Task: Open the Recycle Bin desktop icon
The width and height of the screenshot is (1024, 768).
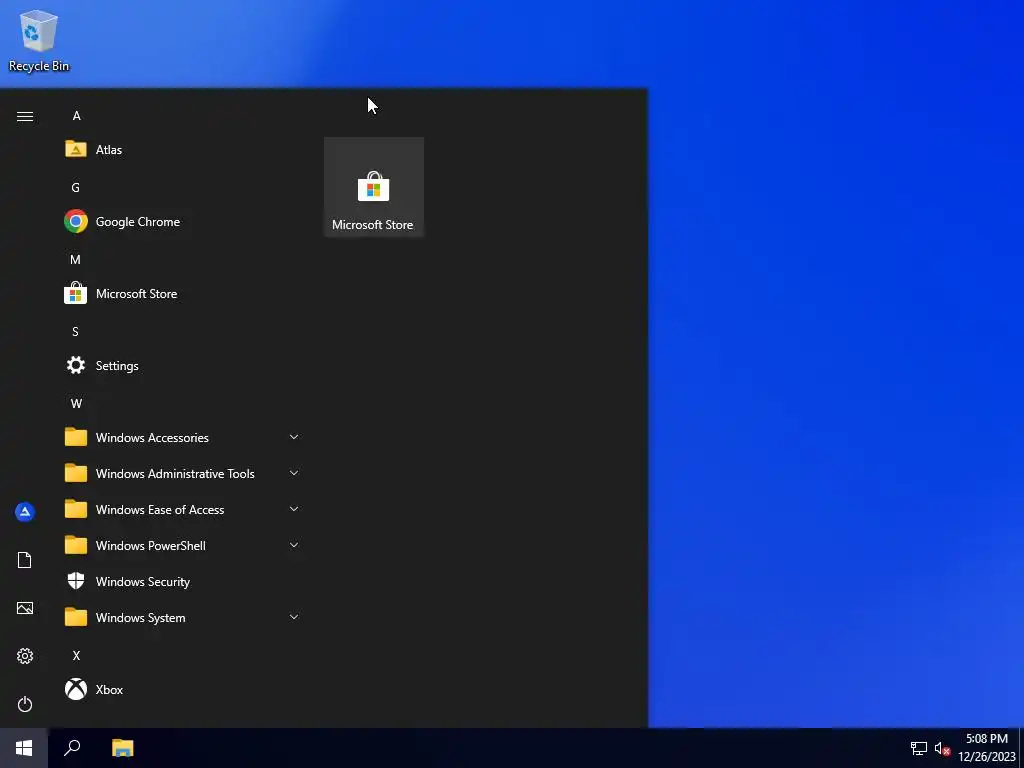Action: point(39,40)
